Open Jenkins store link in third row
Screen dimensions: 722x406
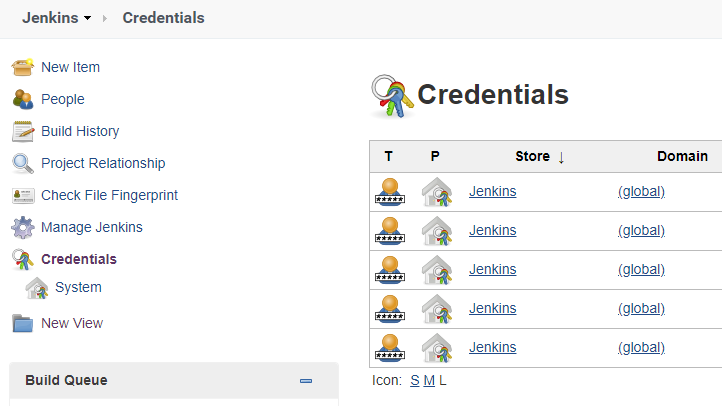(x=493, y=269)
